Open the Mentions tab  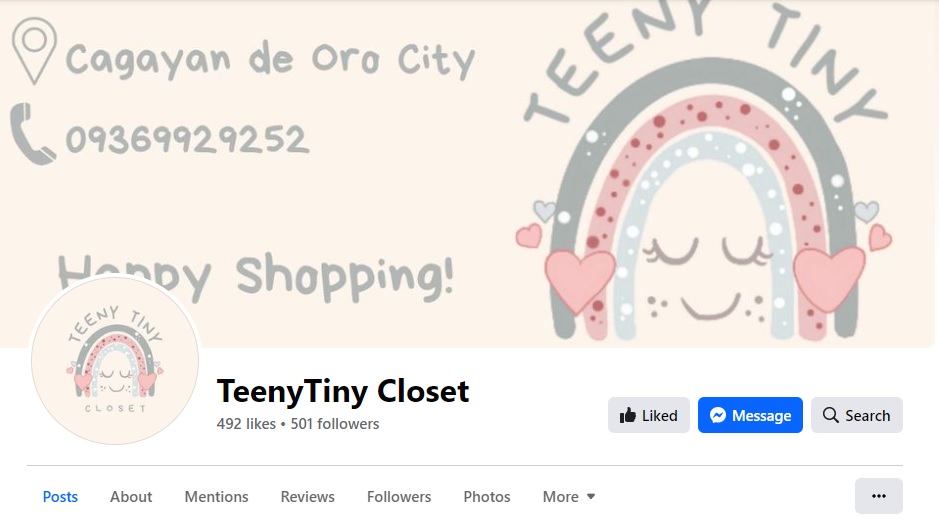216,496
